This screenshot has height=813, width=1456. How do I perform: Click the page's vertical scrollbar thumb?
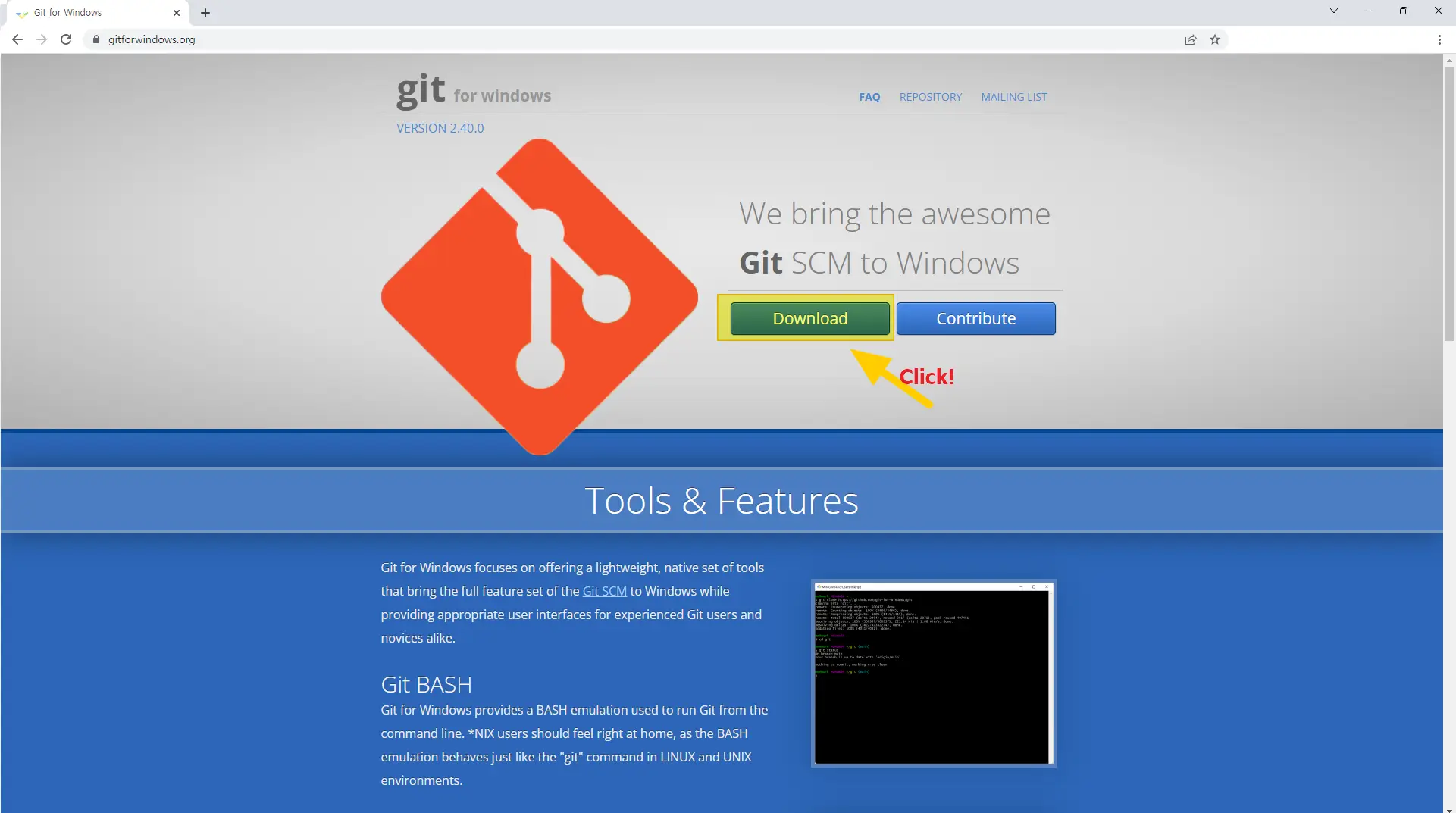(x=1449, y=203)
